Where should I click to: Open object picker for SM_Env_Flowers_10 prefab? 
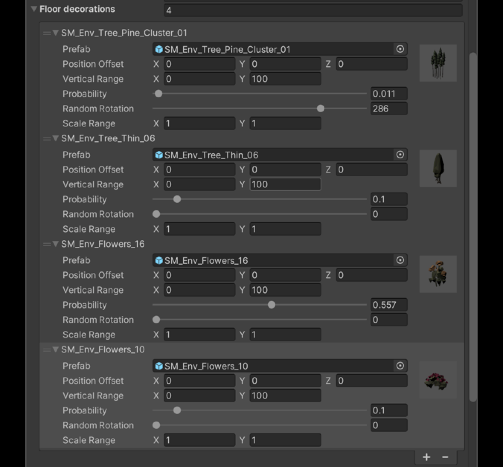point(400,366)
